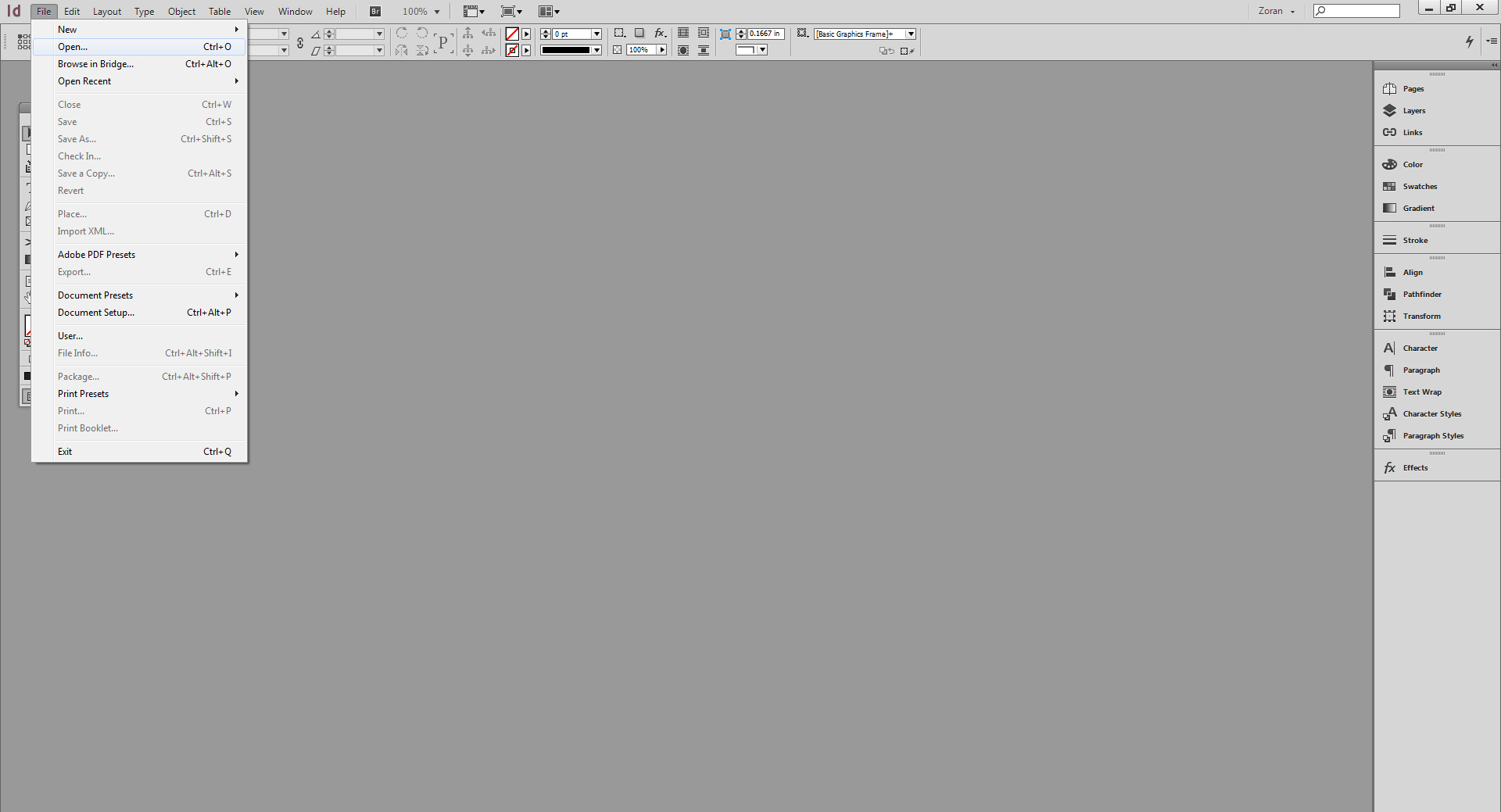Collapse the panel dock with double arrows

[1495, 66]
